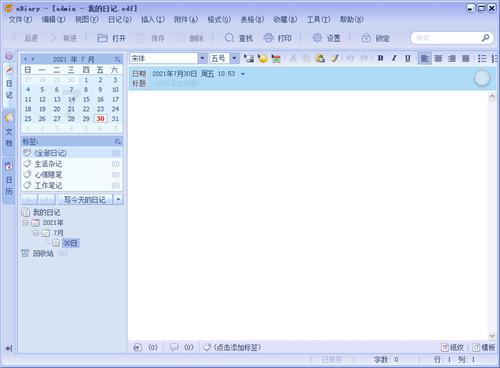Screen dimensions: 500x368
Task: Toggle italic formatting
Action: coord(394,58)
